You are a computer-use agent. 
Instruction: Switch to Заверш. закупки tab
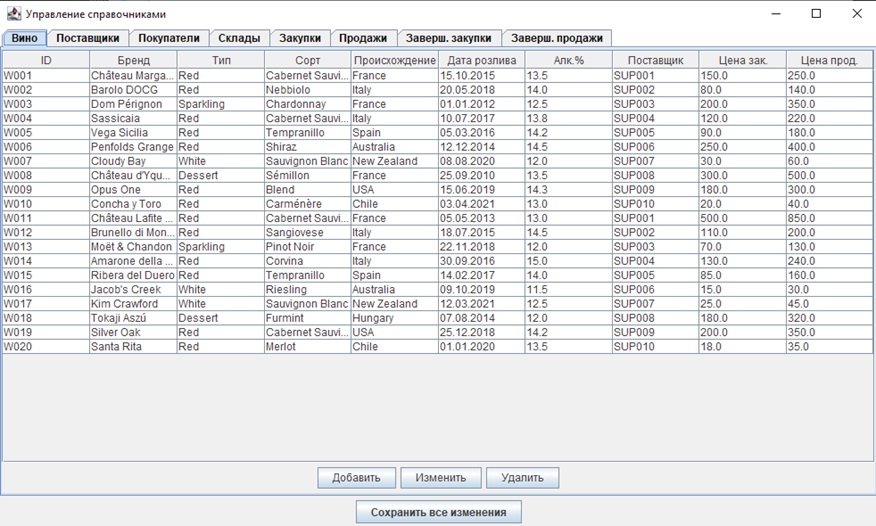coord(449,38)
